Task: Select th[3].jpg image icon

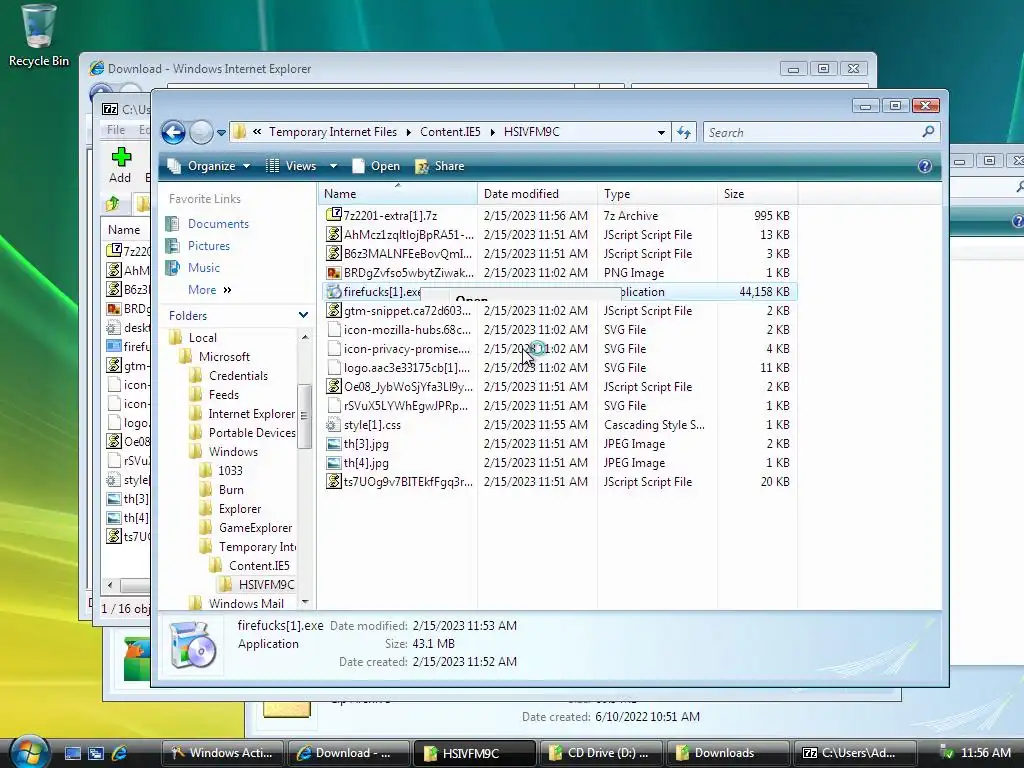Action: tap(334, 443)
